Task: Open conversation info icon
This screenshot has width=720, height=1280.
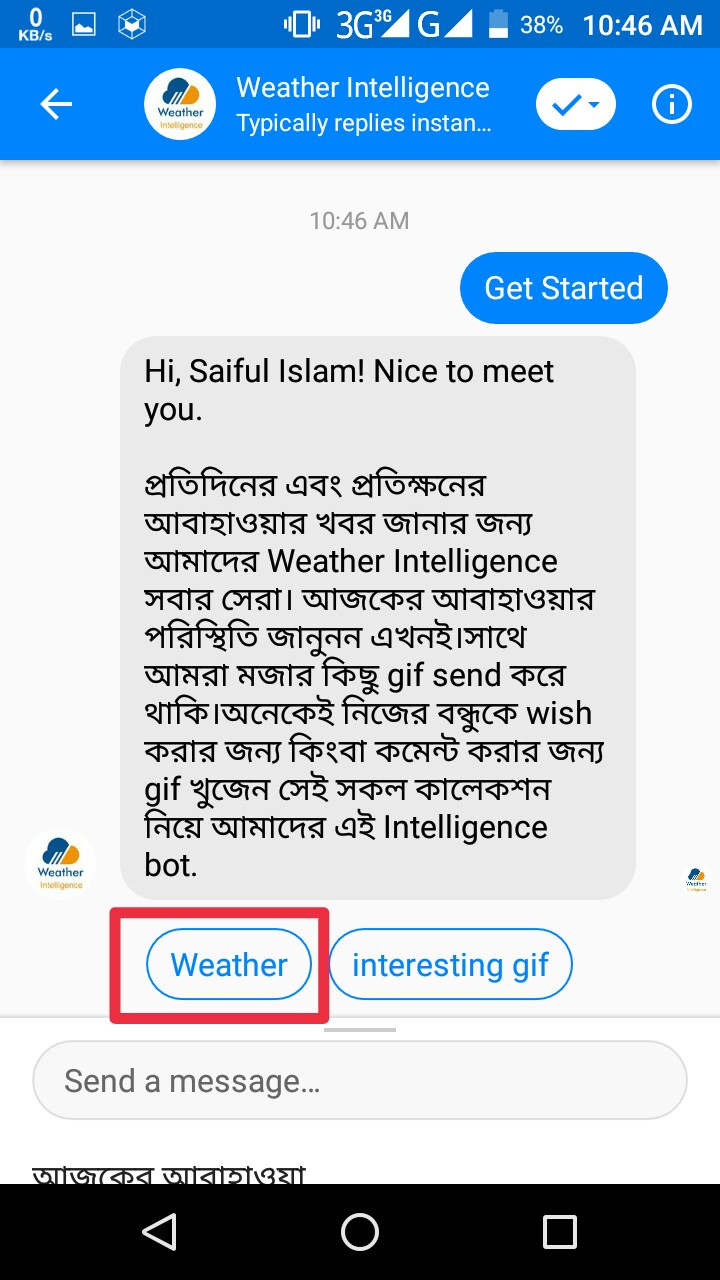Action: (x=671, y=104)
